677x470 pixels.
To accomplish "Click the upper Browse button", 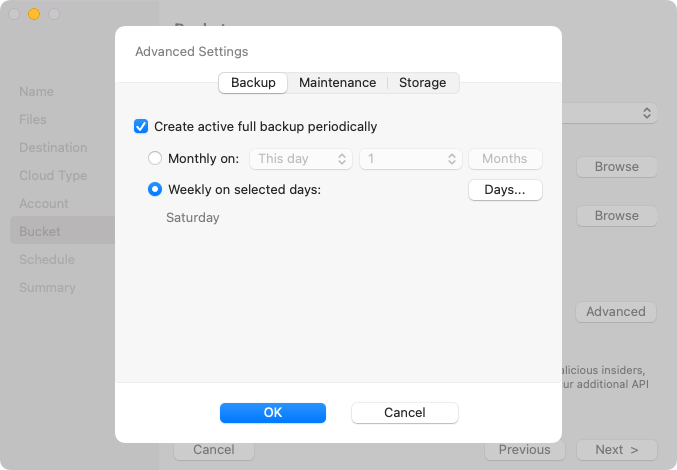I will click(617, 167).
